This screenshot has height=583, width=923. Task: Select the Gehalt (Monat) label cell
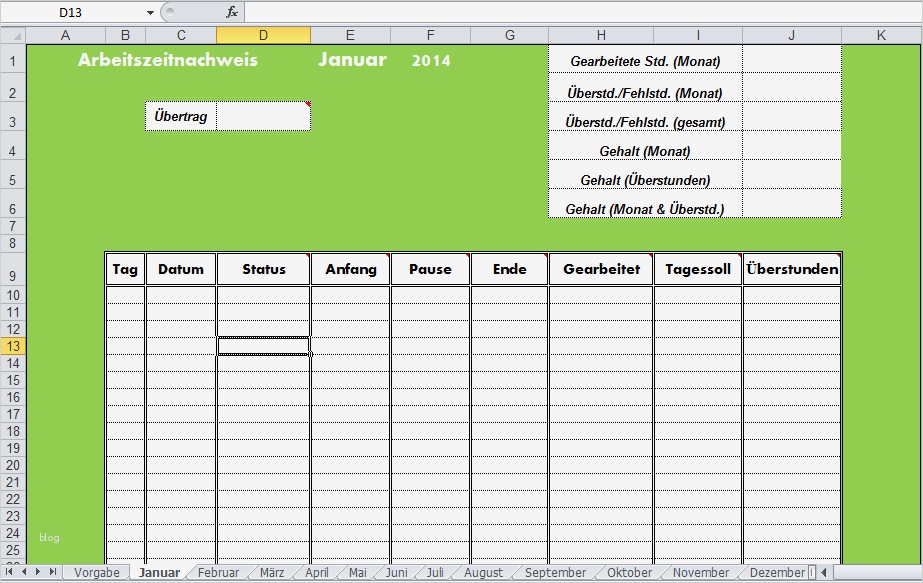[643, 150]
